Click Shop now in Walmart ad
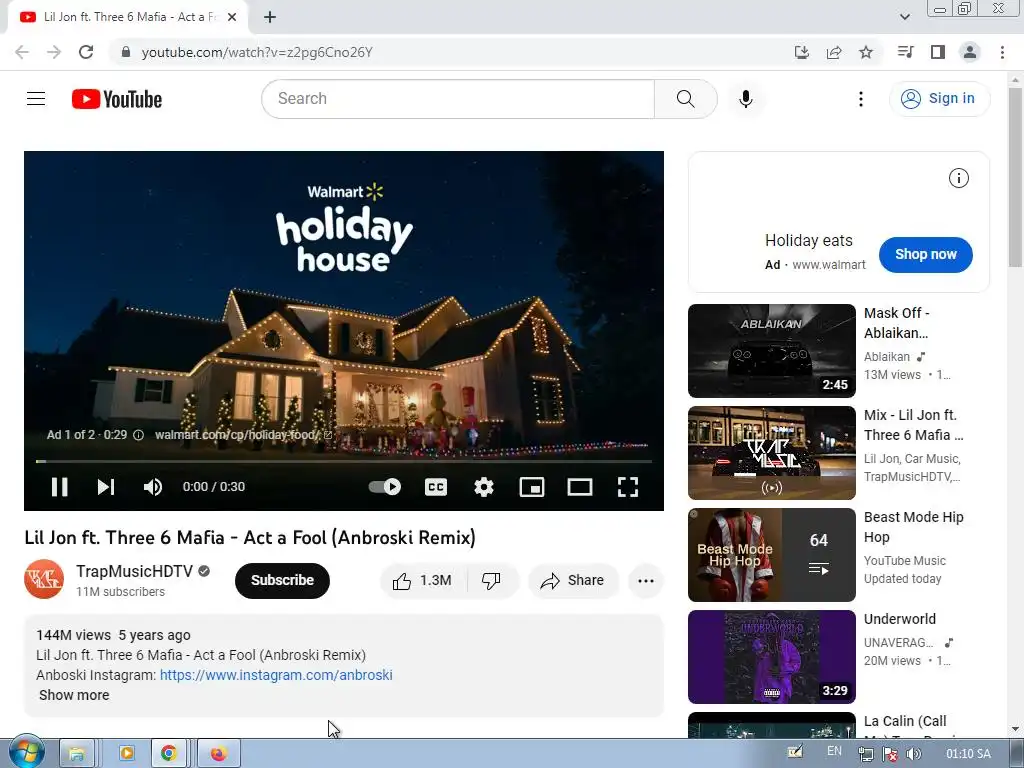Image resolution: width=1024 pixels, height=768 pixels. (x=925, y=255)
